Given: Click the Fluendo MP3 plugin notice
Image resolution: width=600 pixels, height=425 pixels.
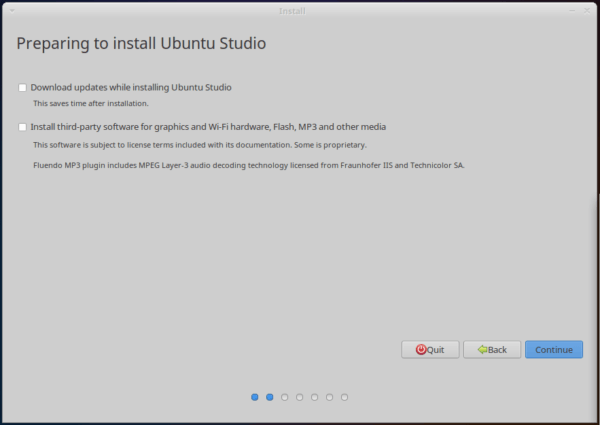Looking at the screenshot, I should coord(249,165).
